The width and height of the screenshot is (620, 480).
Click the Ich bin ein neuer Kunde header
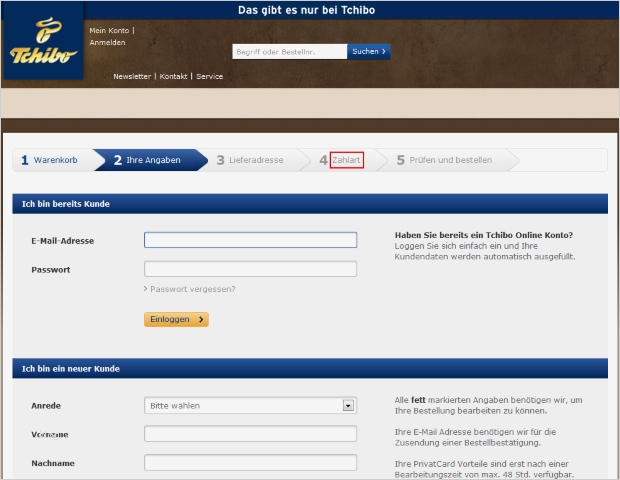tap(310, 369)
